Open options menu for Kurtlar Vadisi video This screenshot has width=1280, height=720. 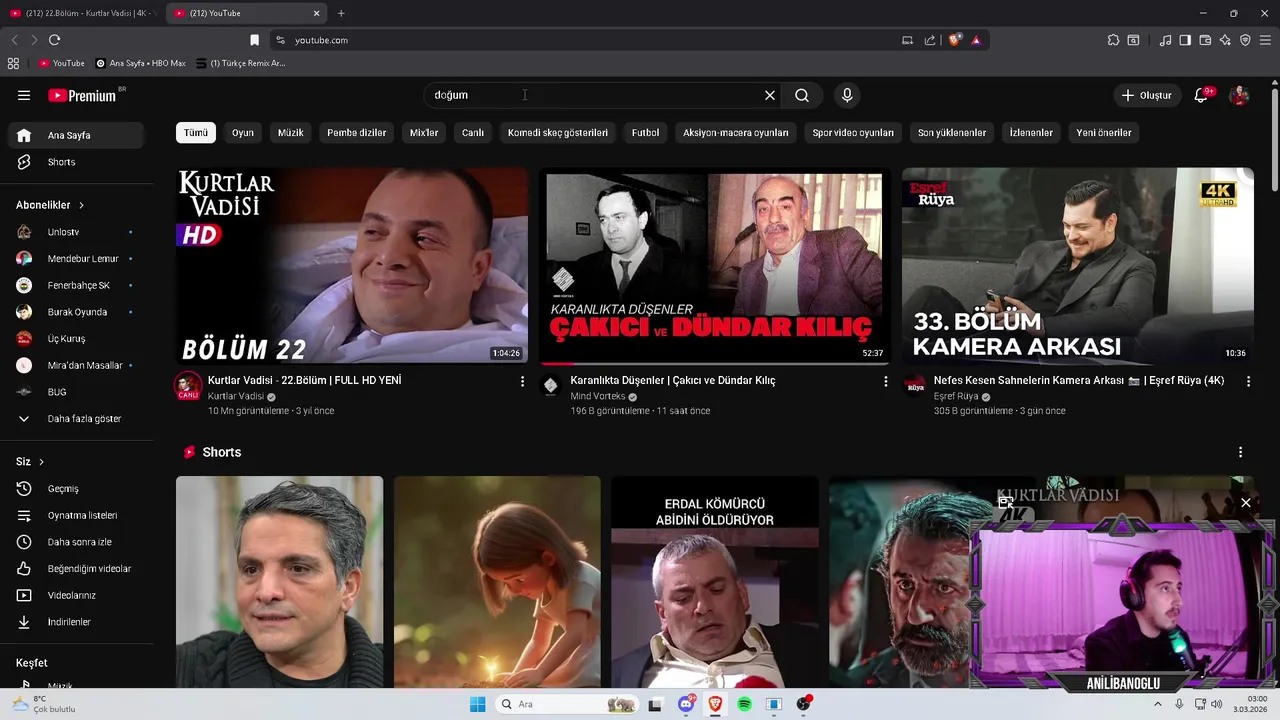pyautogui.click(x=522, y=381)
